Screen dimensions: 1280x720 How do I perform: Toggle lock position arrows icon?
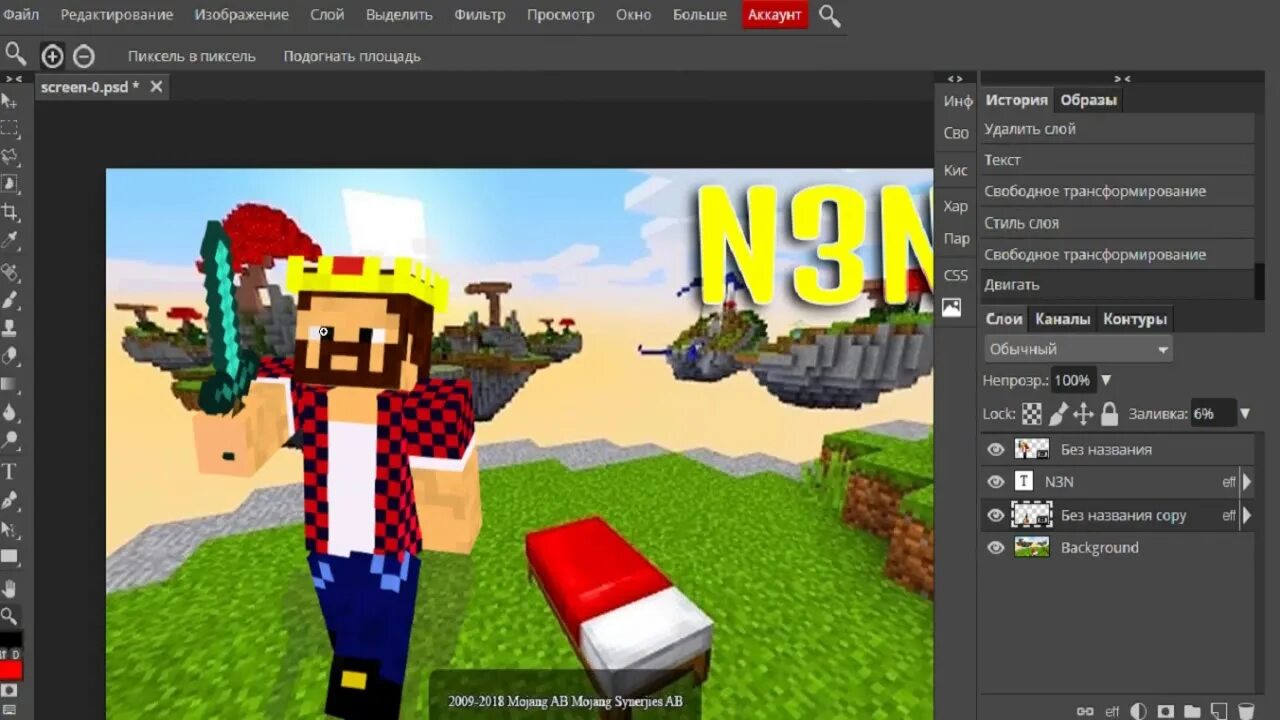1083,413
